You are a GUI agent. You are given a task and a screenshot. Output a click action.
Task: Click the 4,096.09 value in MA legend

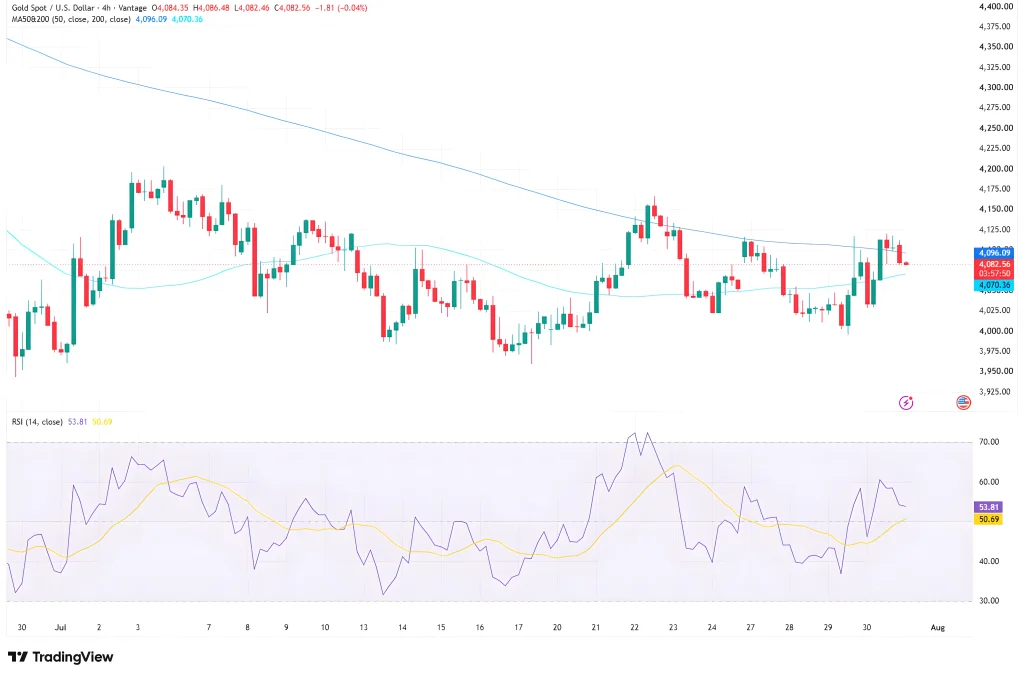point(152,20)
